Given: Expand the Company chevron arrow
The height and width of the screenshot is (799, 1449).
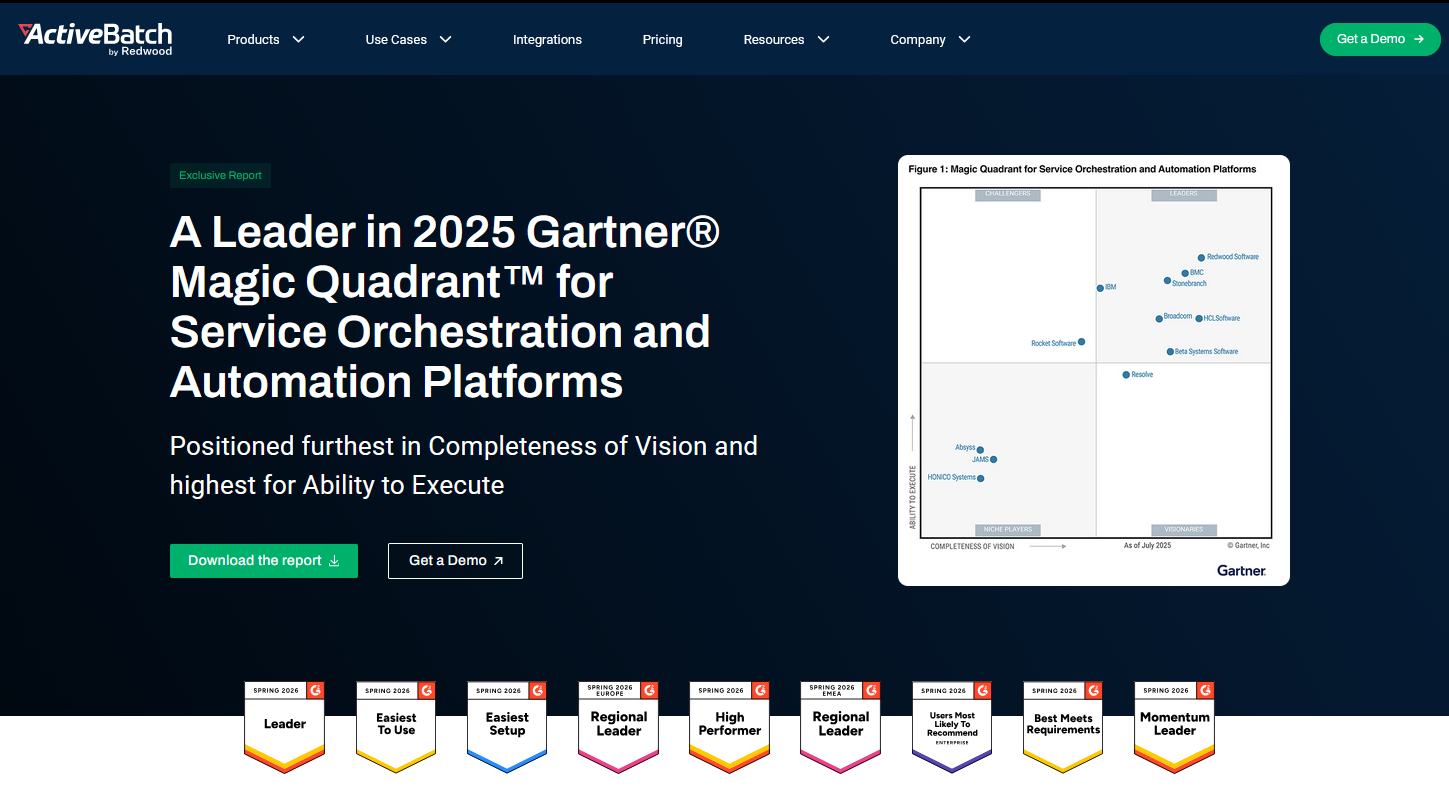Looking at the screenshot, I should [965, 40].
